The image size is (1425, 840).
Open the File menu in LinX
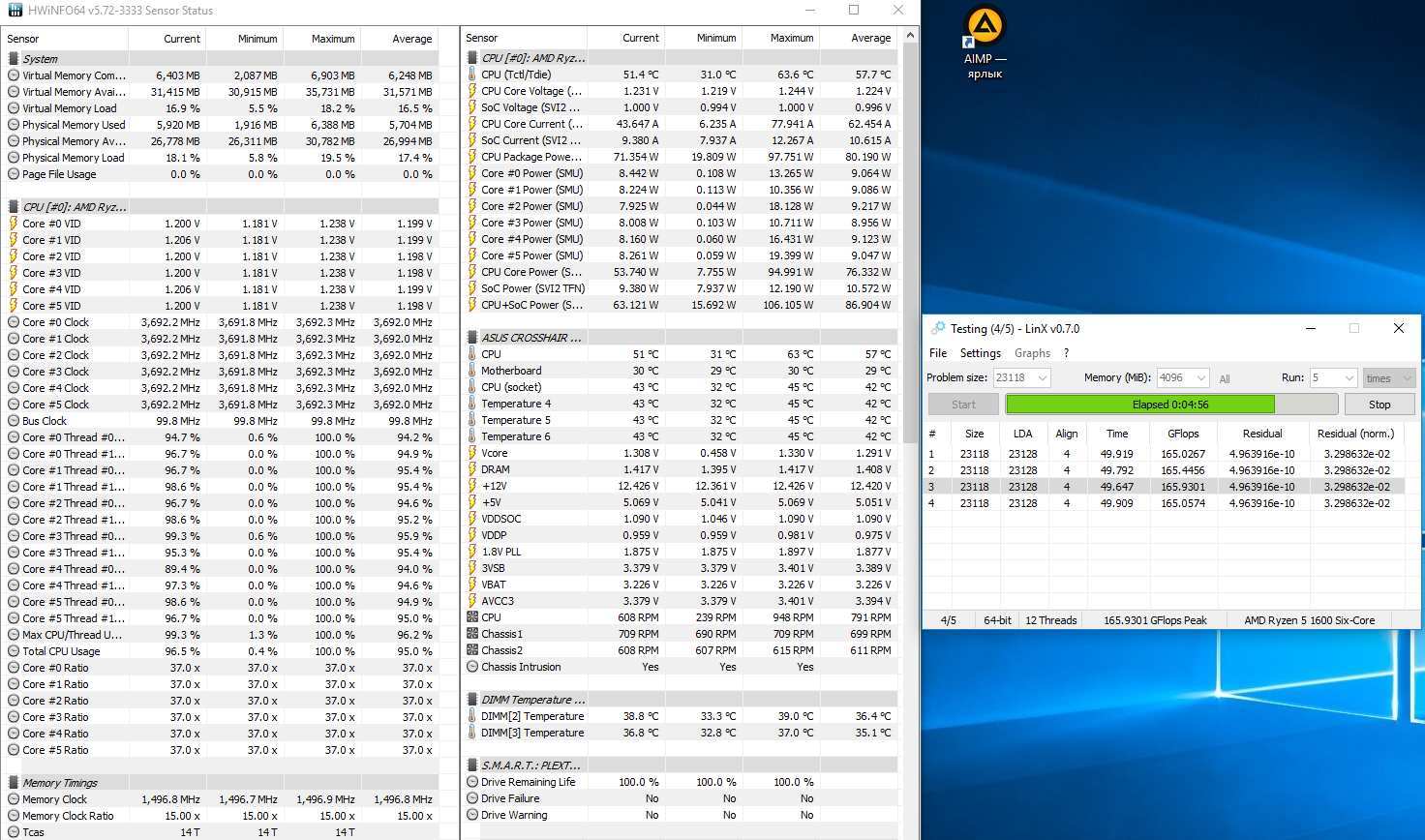938,353
